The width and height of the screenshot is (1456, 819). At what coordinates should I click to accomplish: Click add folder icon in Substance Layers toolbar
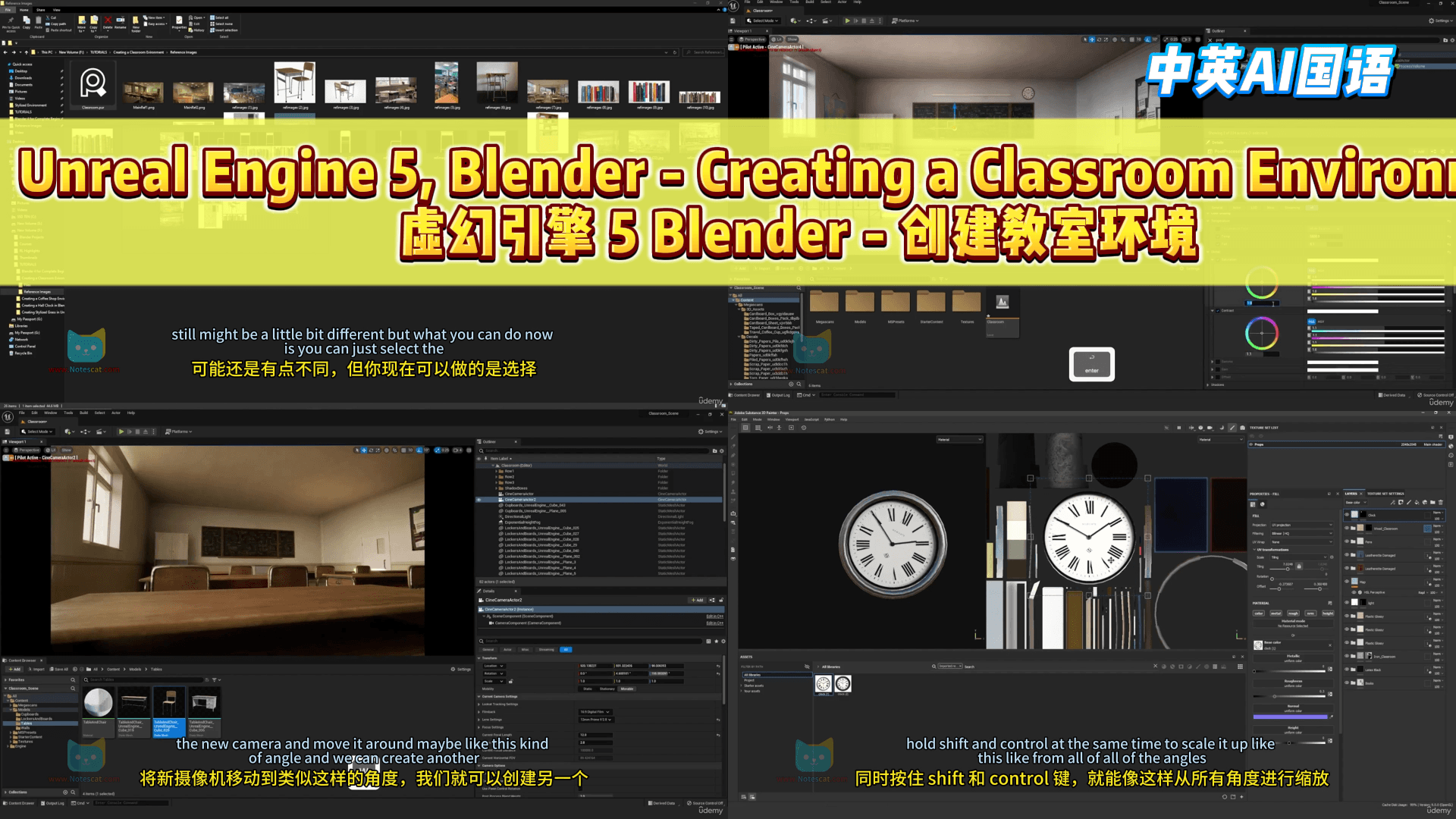[x=1432, y=502]
